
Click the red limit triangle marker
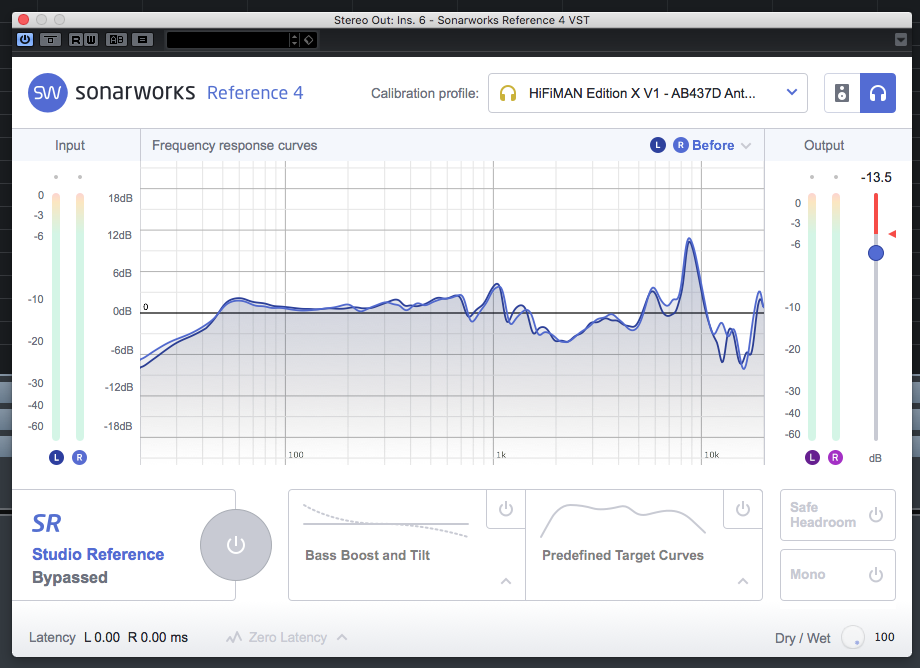click(x=892, y=234)
